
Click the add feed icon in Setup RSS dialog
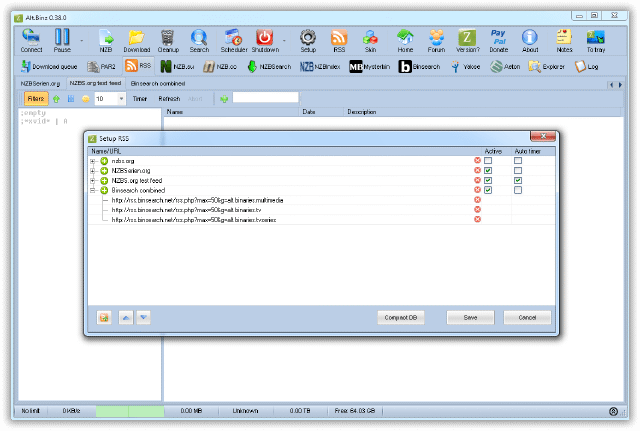pyautogui.click(x=104, y=318)
